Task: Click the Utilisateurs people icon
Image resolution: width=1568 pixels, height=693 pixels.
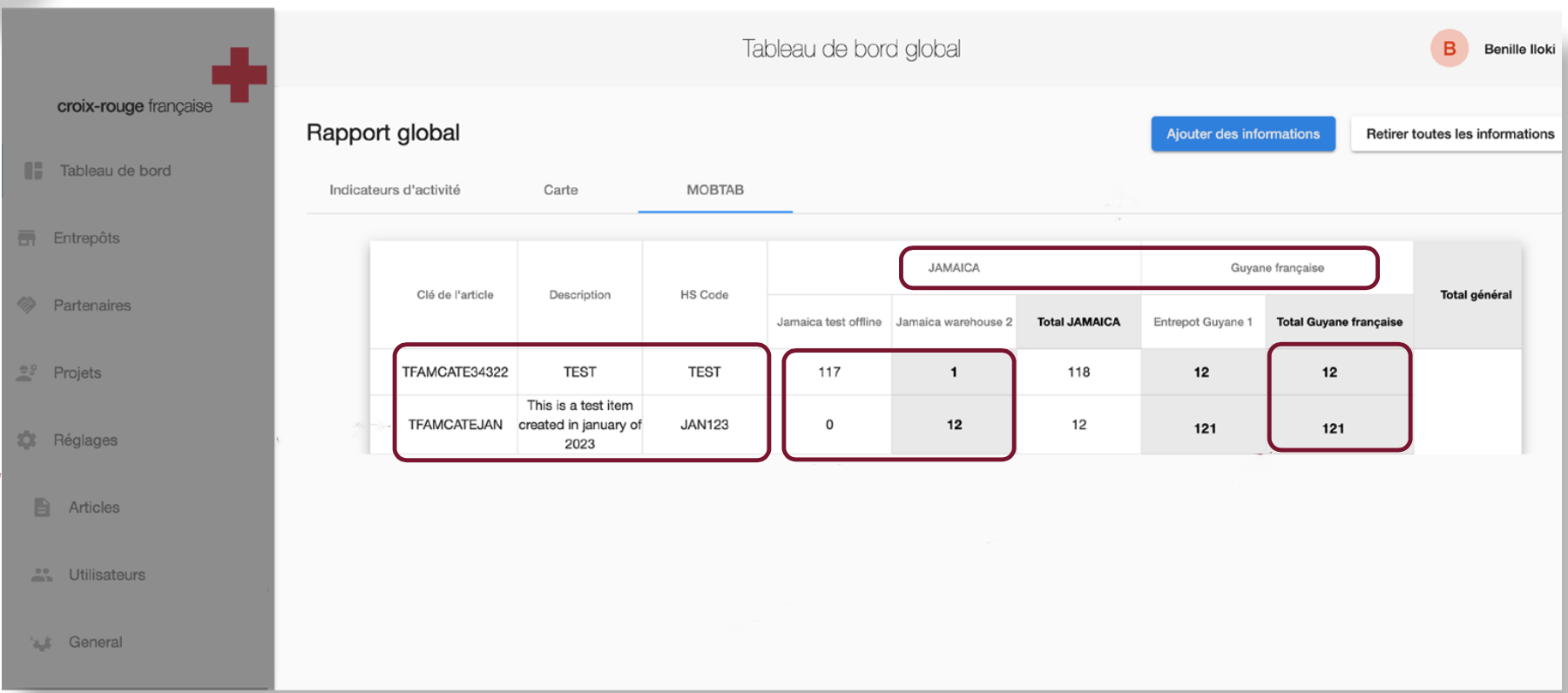Action: (42, 575)
